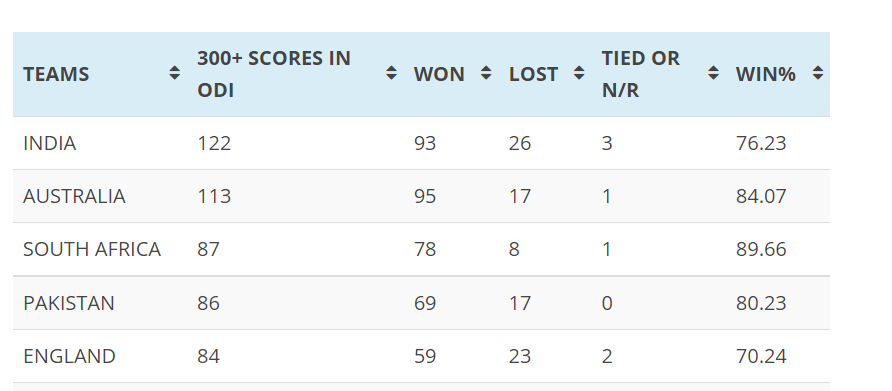
Task: Select the PAKISTAN team cell
Action: (x=68, y=303)
